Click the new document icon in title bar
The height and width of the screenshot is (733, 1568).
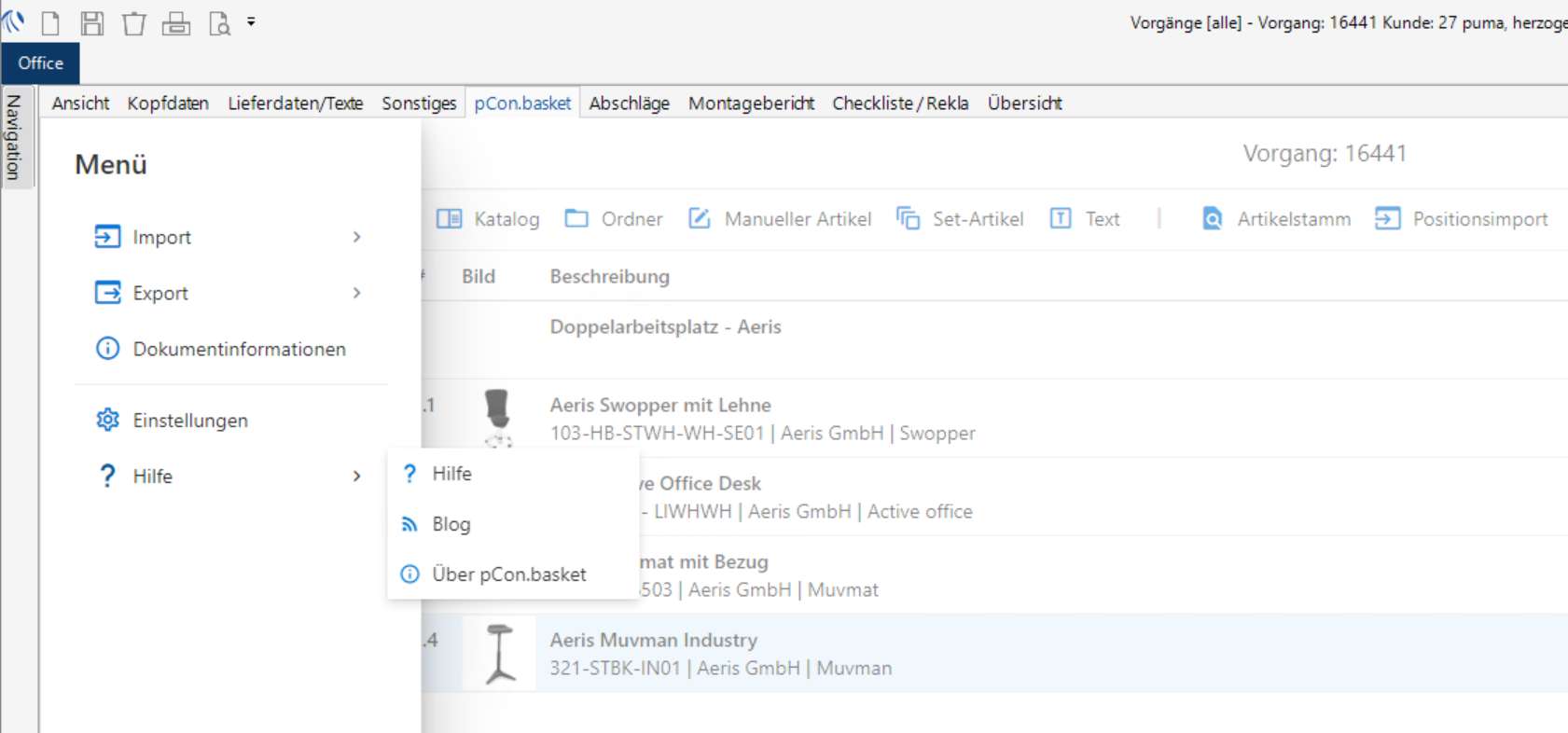coord(50,23)
